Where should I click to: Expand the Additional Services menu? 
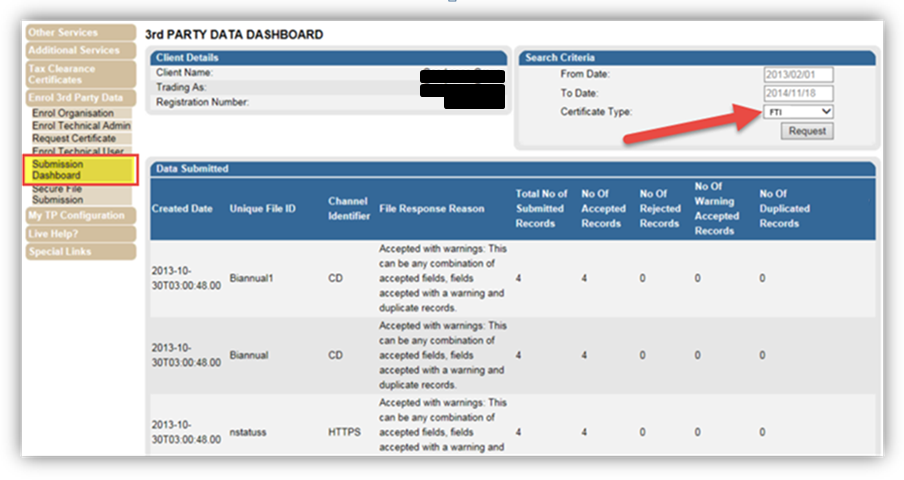80,50
